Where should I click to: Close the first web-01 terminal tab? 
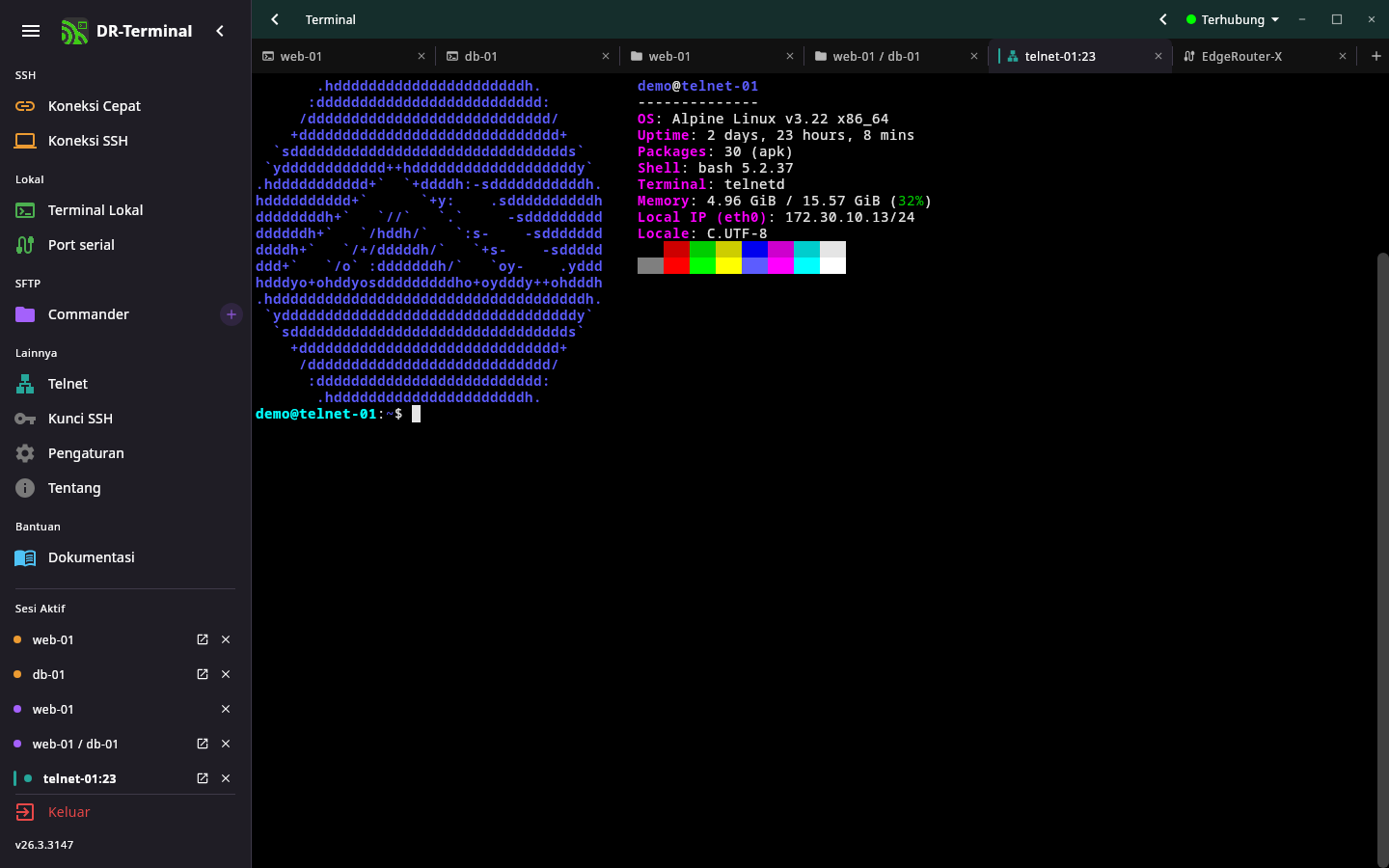click(x=422, y=56)
